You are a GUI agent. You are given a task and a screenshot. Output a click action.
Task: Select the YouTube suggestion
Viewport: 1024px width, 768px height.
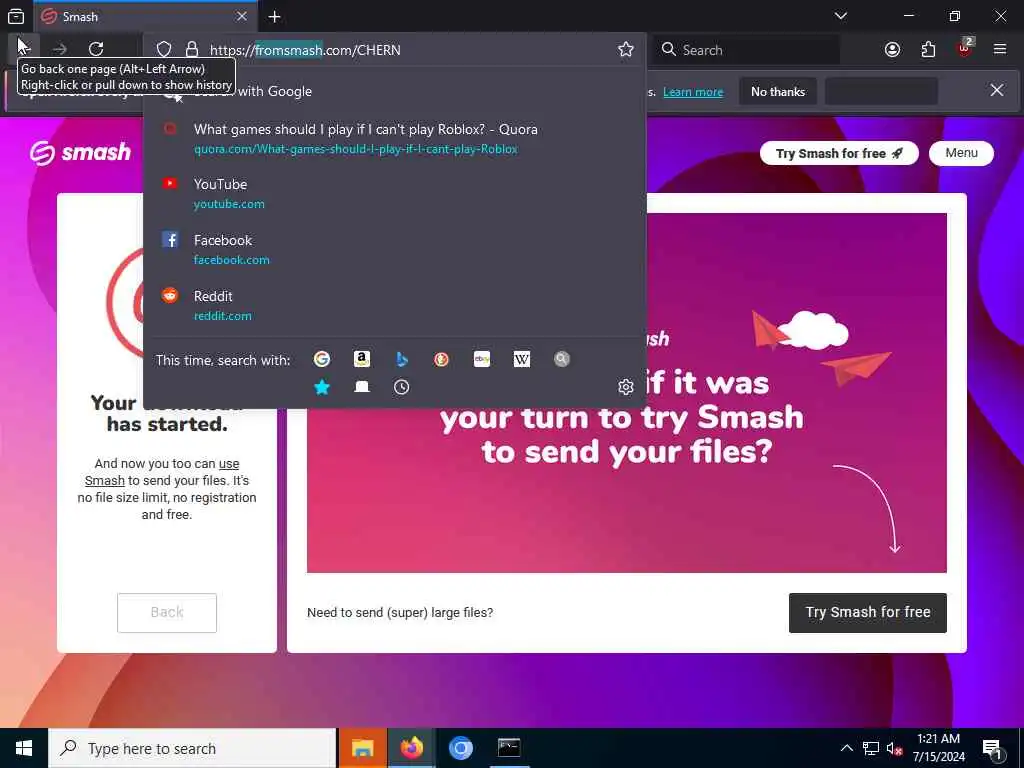click(395, 194)
